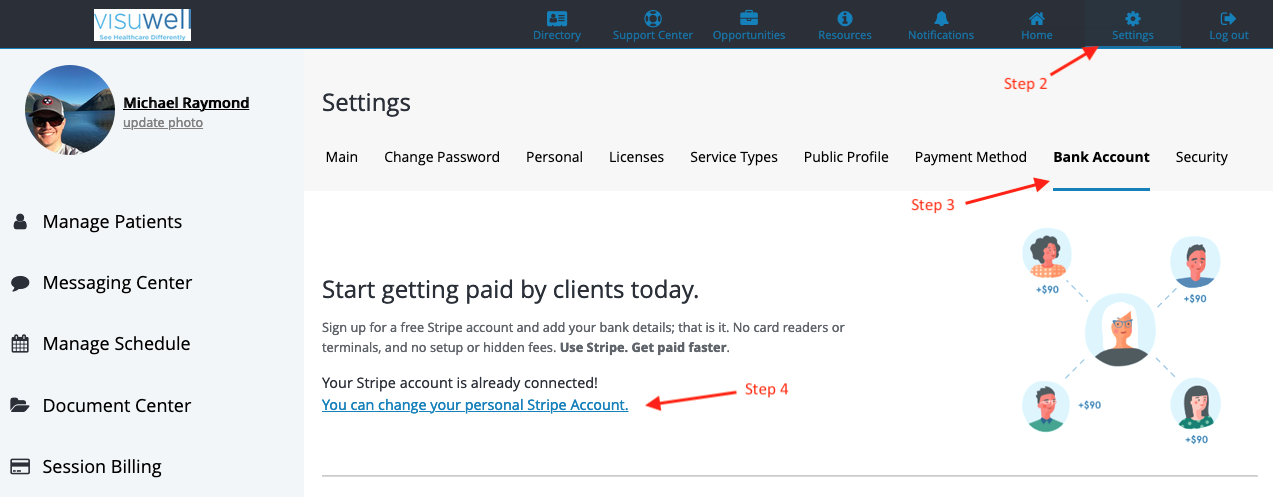Image resolution: width=1273 pixels, height=497 pixels.
Task: Open the Notifications bell icon
Action: coord(941,19)
